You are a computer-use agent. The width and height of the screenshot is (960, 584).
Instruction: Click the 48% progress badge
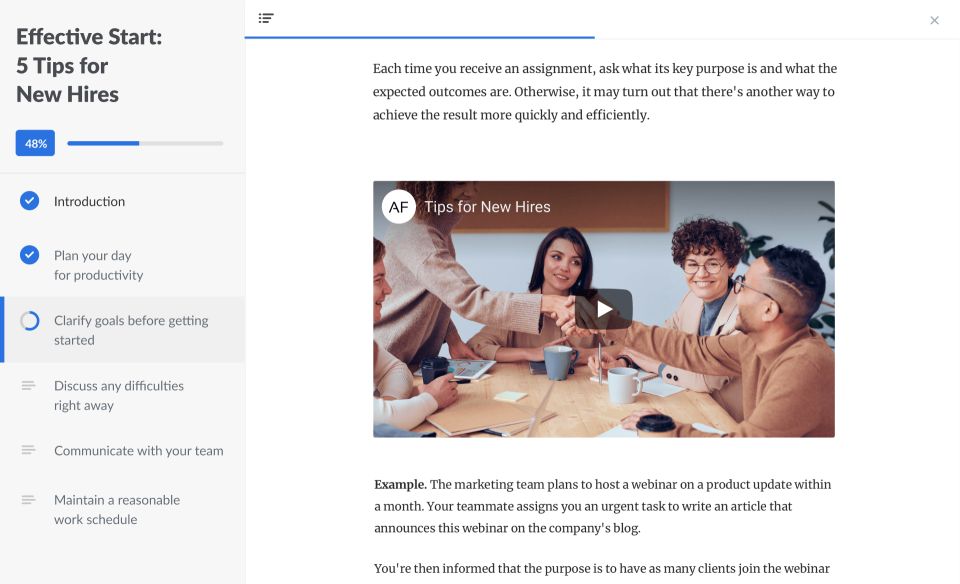click(x=35, y=143)
